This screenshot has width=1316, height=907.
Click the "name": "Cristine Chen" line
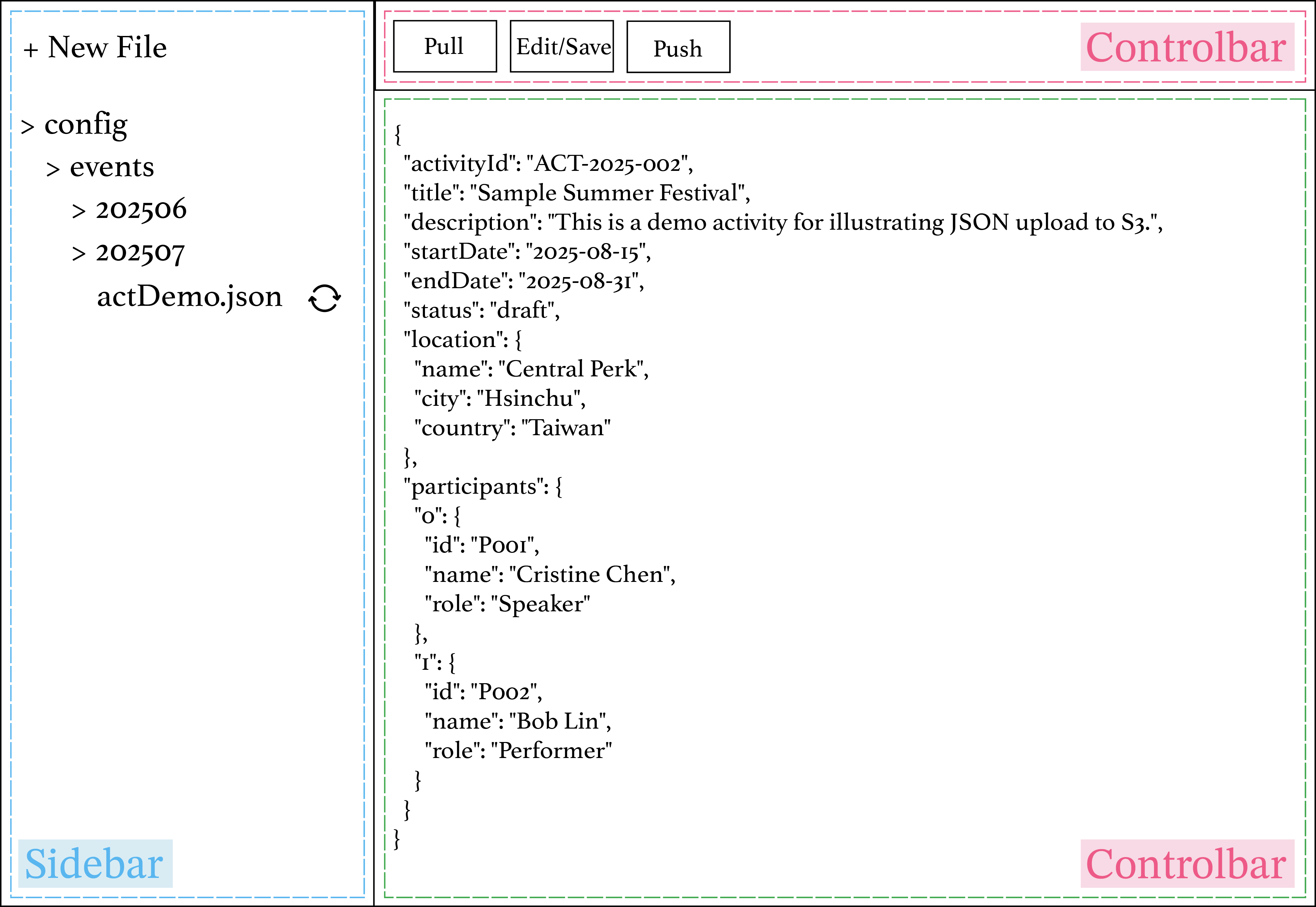pyautogui.click(x=550, y=575)
